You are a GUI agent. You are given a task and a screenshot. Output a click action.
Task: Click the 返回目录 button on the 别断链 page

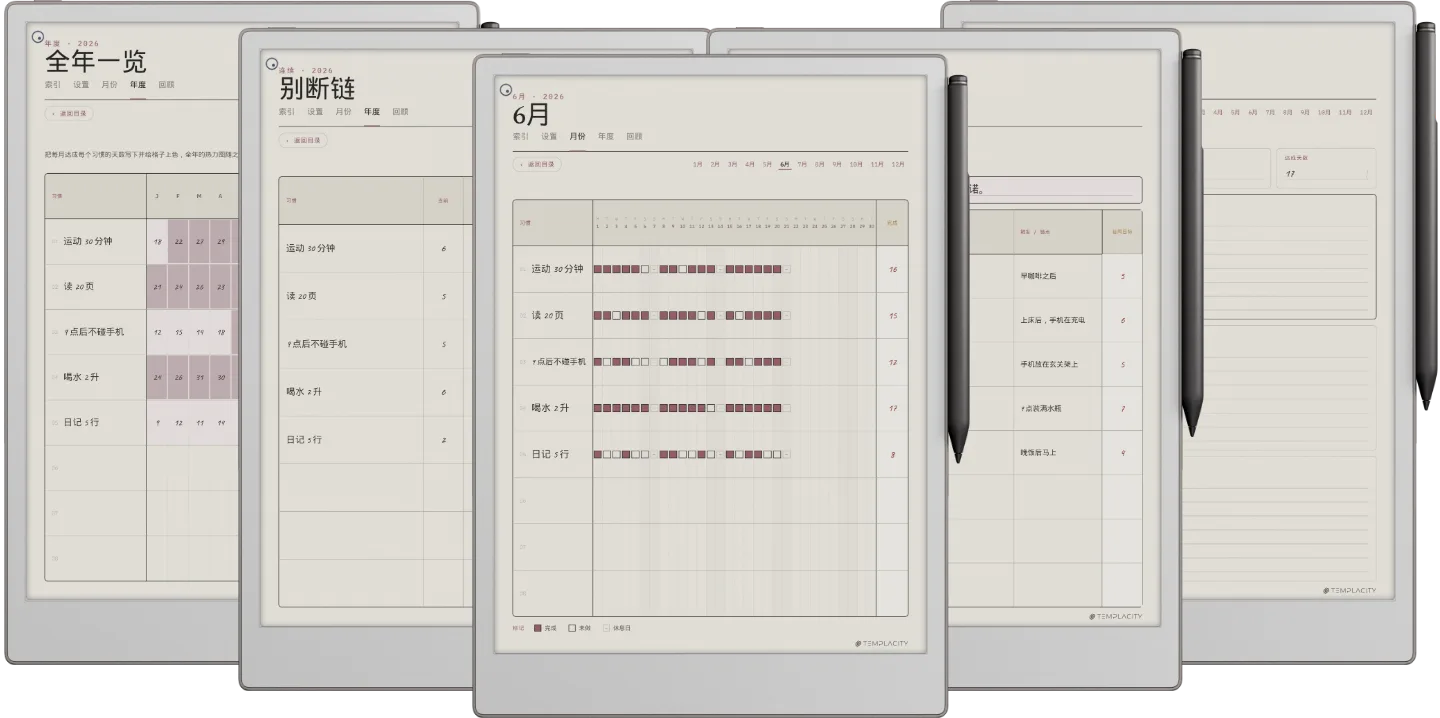(x=303, y=141)
